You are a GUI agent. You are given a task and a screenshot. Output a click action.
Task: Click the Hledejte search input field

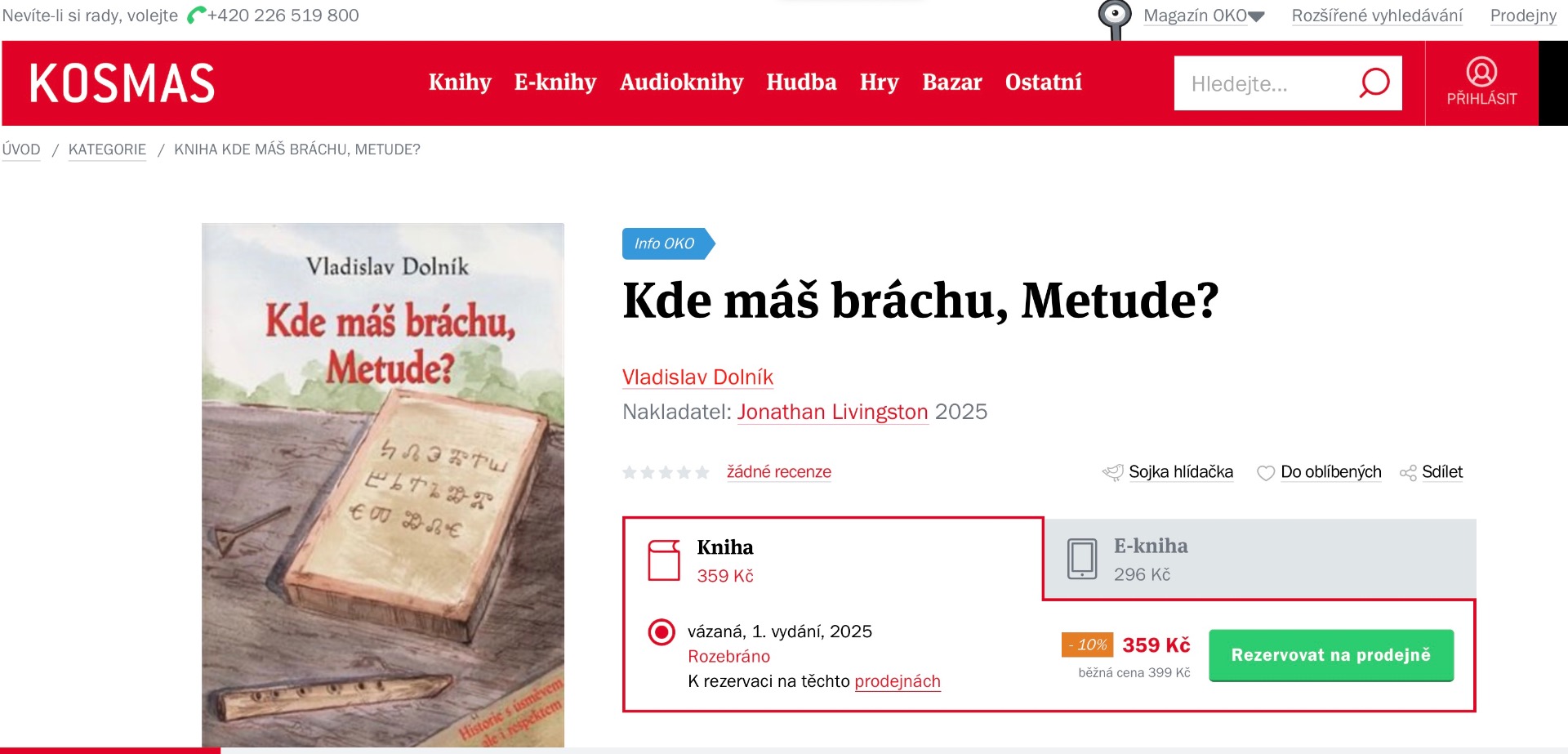tap(1262, 83)
